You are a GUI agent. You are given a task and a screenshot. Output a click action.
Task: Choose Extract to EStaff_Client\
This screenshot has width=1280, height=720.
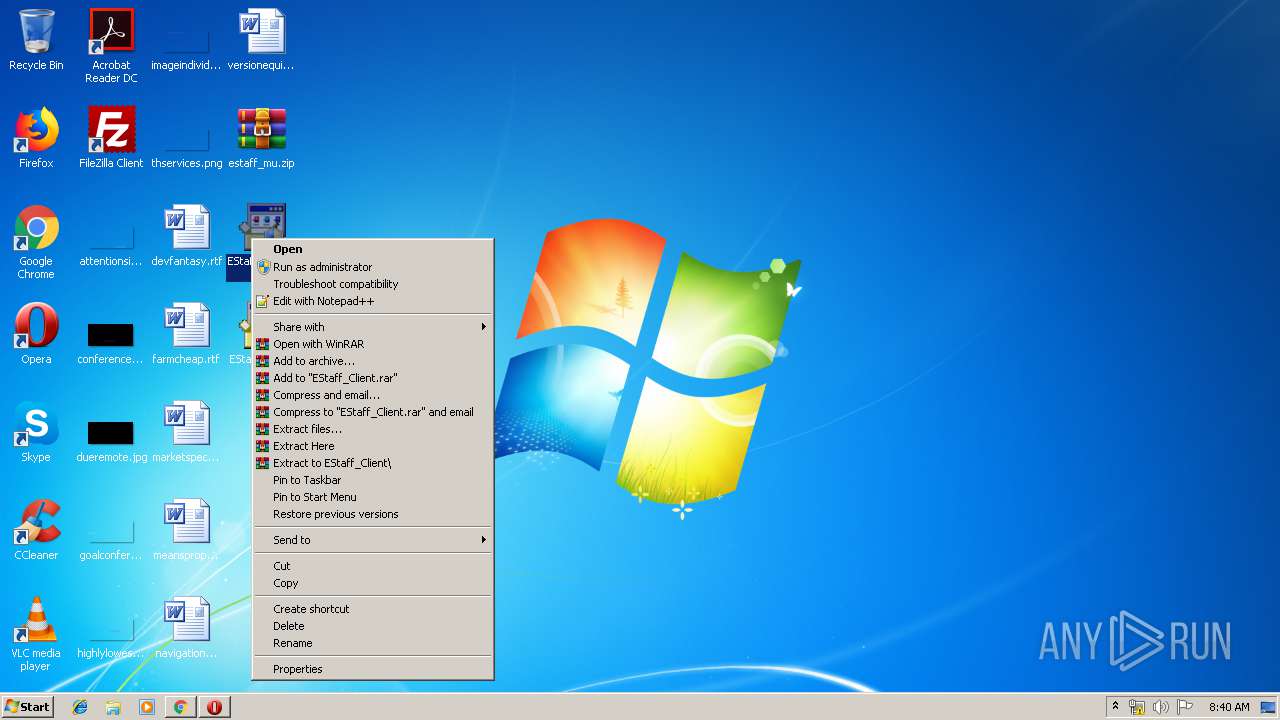372,463
